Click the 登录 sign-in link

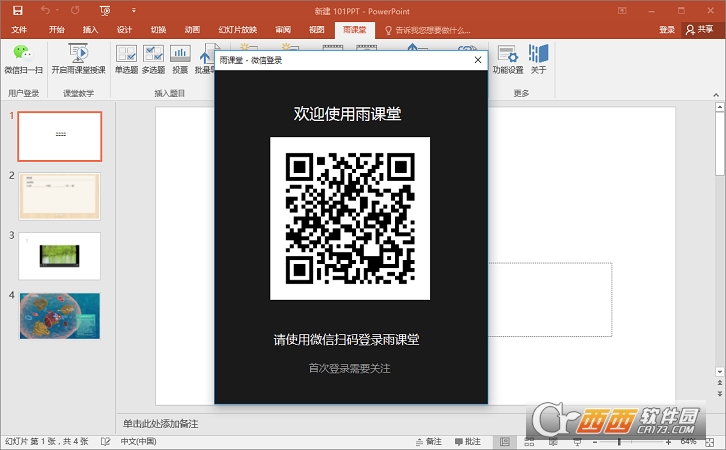667,30
